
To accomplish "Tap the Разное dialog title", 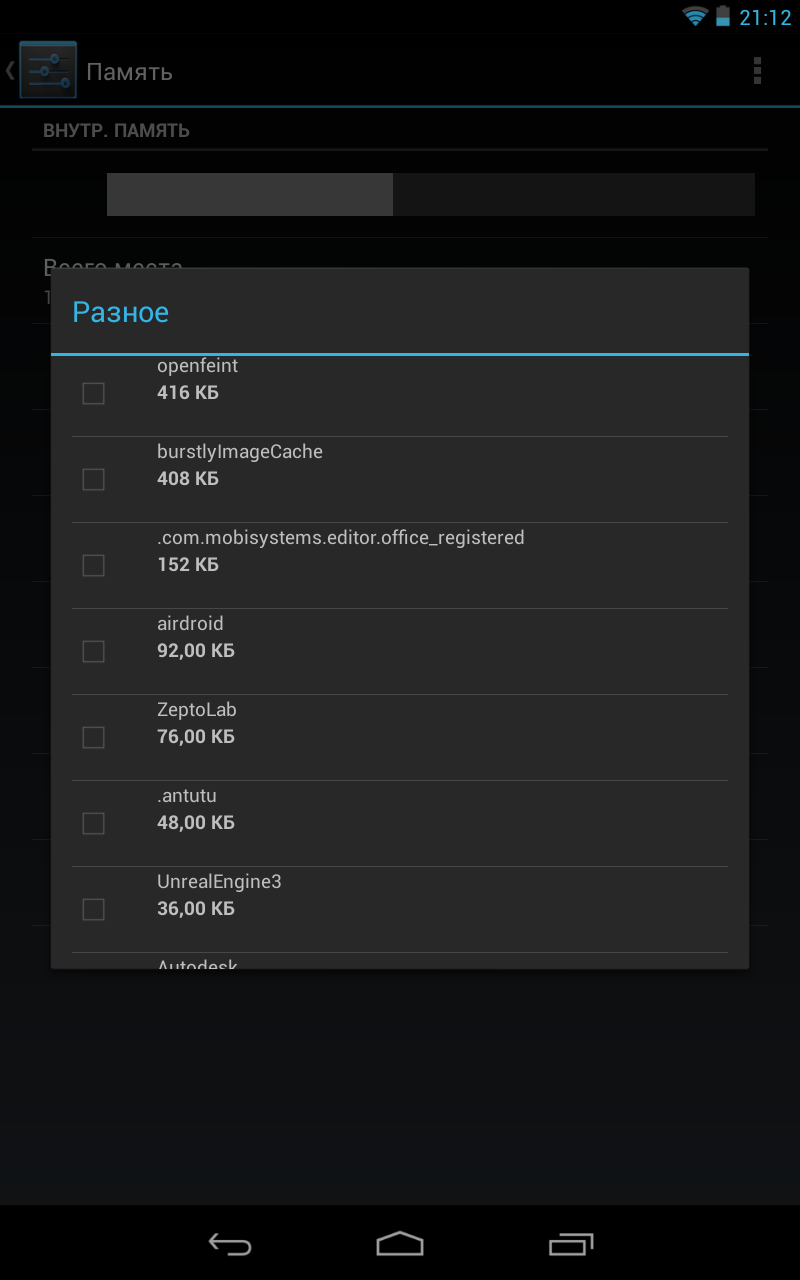I will (121, 312).
